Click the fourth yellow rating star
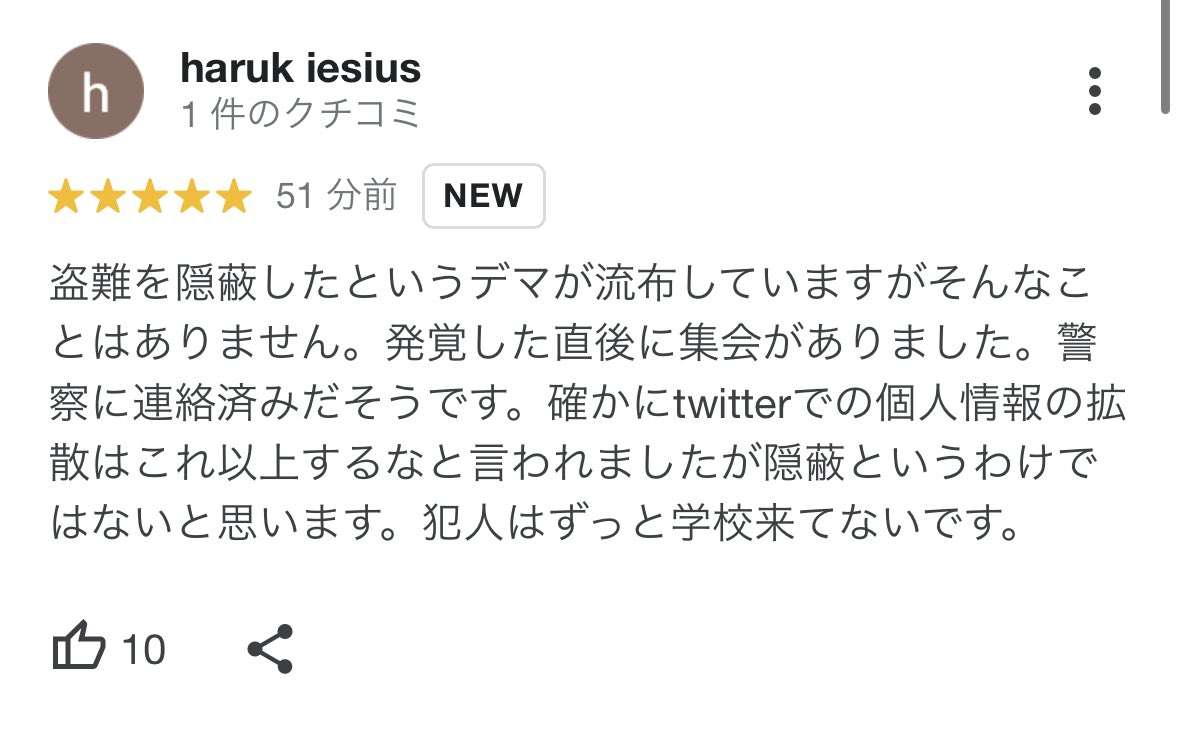Screen dimensions: 1179x740 (191, 197)
